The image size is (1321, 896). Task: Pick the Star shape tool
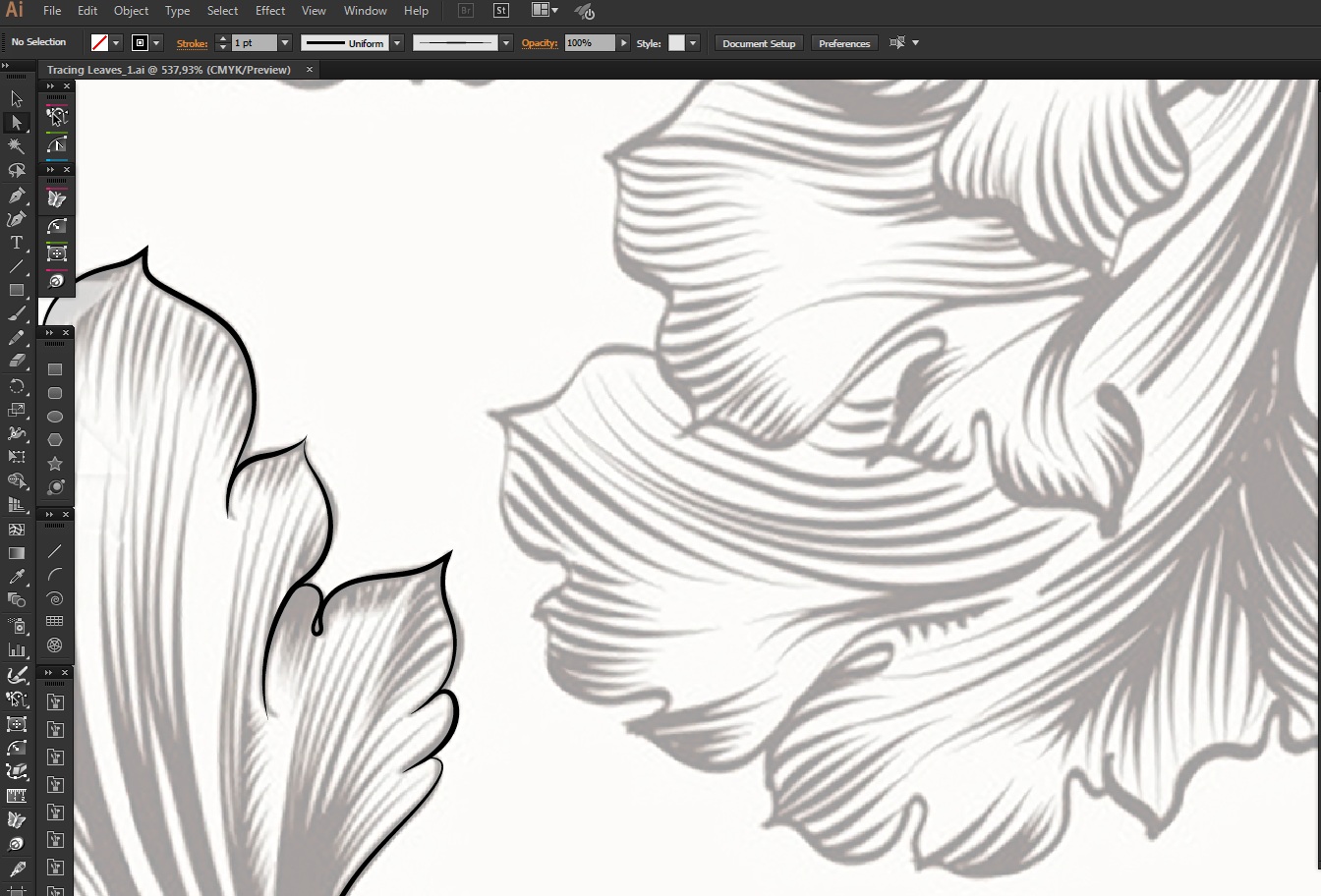[55, 464]
